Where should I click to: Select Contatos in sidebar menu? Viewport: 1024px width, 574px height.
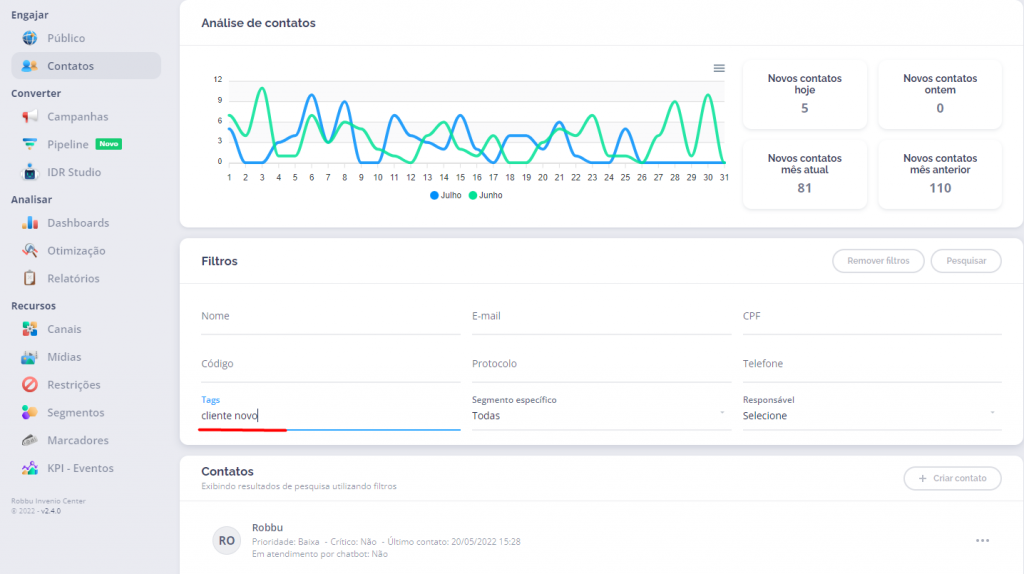click(x=70, y=66)
